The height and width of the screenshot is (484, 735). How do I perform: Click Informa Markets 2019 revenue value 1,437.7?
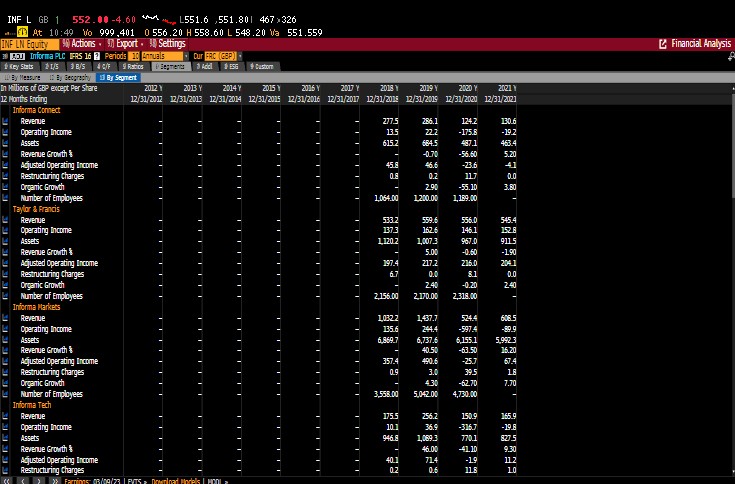coord(427,318)
